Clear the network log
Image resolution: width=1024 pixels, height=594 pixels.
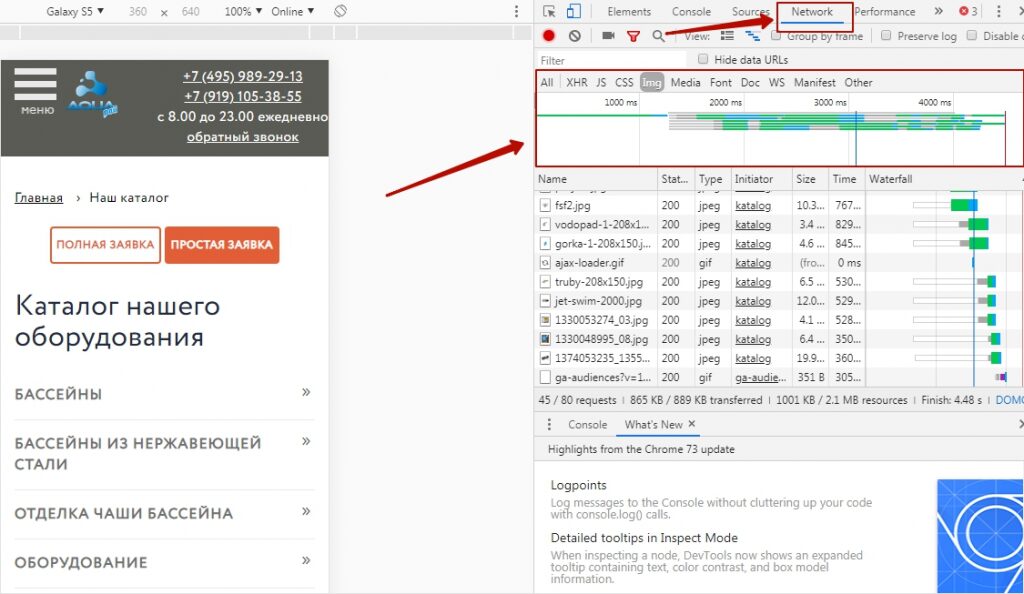(x=574, y=36)
